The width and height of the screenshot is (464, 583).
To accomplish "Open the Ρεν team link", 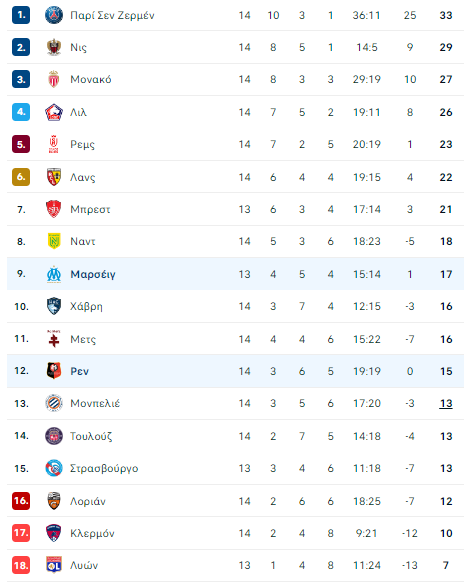I will click(80, 371).
